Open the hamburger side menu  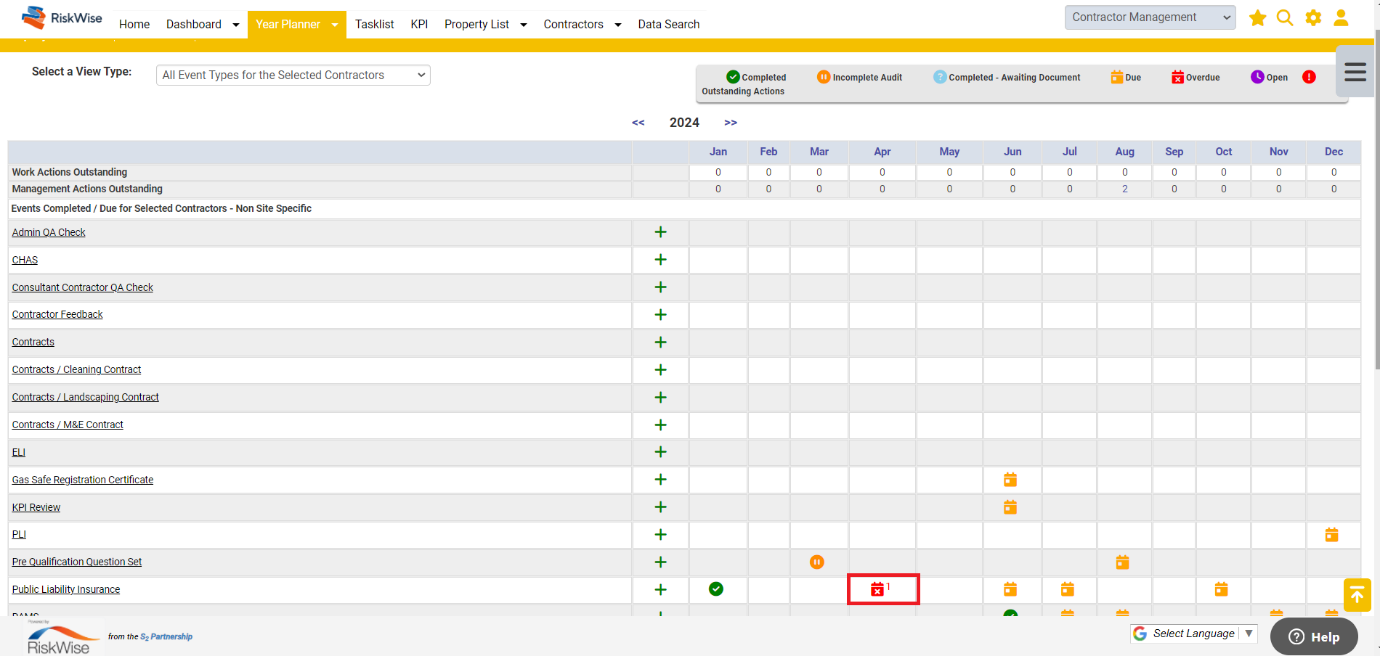click(x=1355, y=71)
